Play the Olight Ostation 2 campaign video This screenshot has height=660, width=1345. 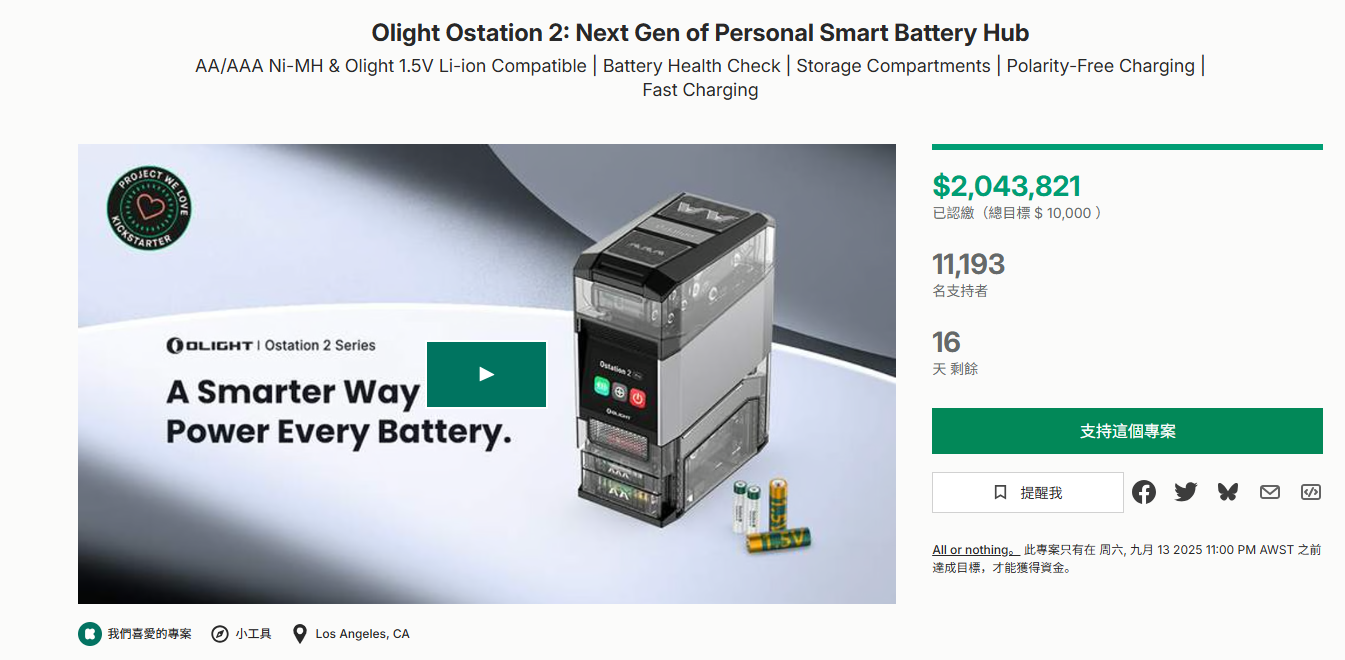486,374
